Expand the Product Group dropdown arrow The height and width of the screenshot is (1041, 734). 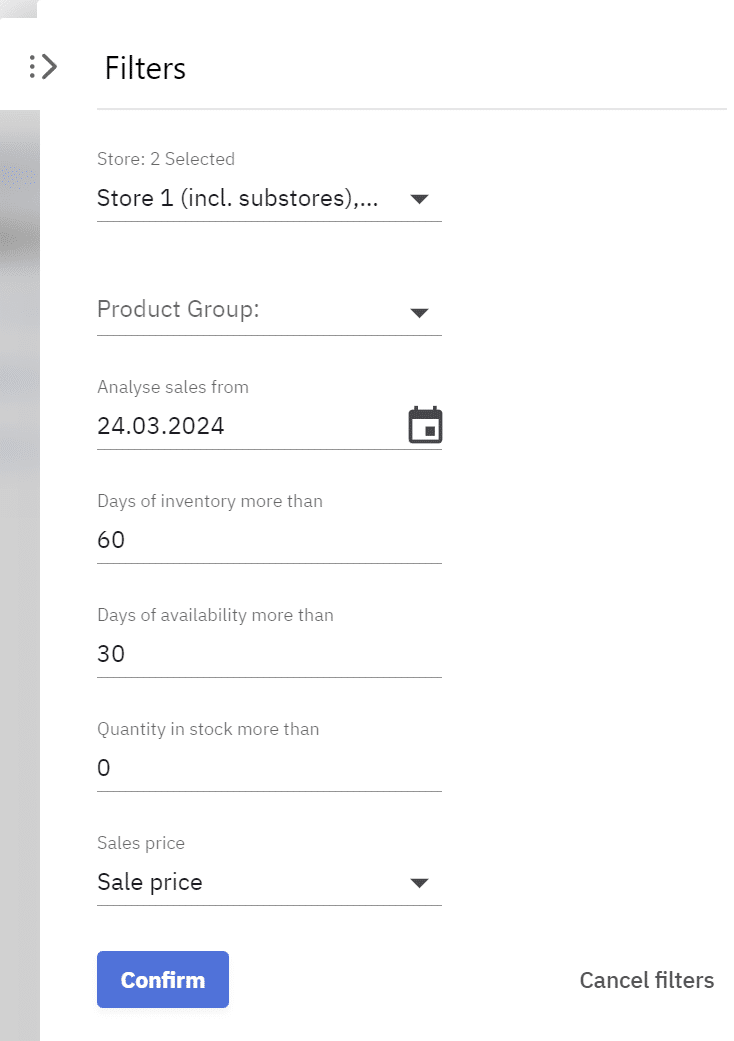[419, 313]
